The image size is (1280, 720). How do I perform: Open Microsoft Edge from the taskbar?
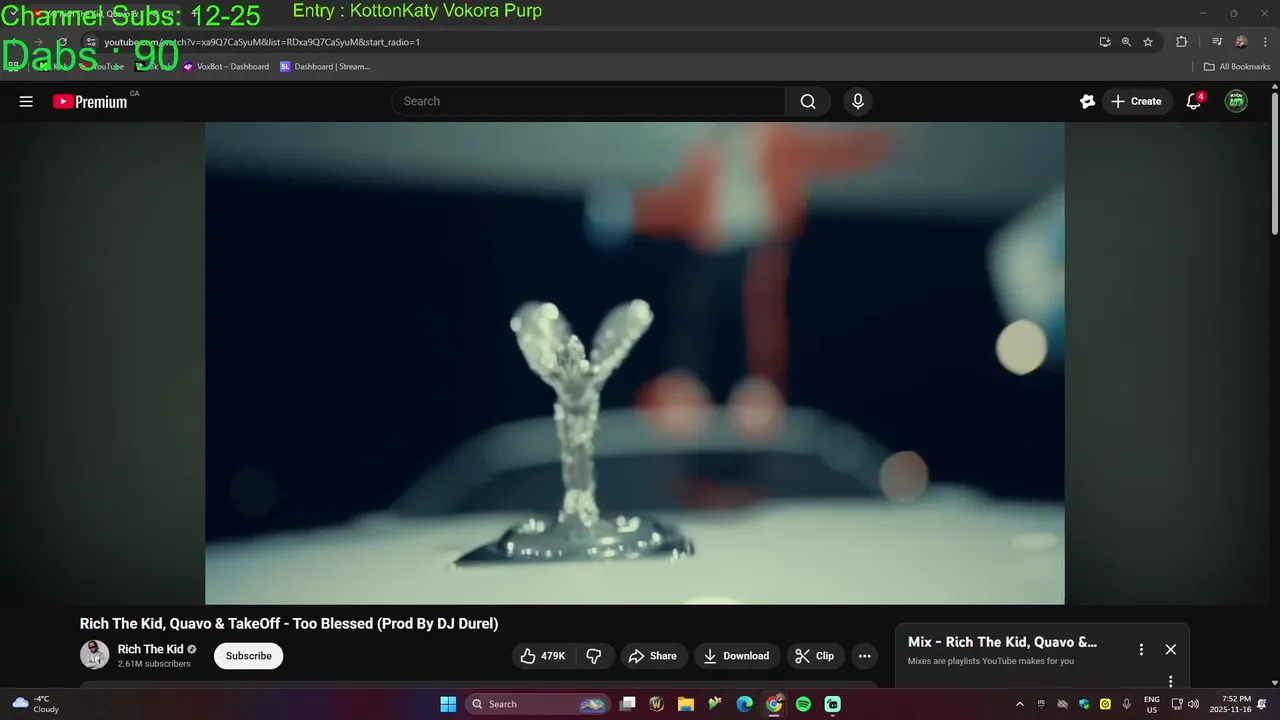(x=745, y=704)
